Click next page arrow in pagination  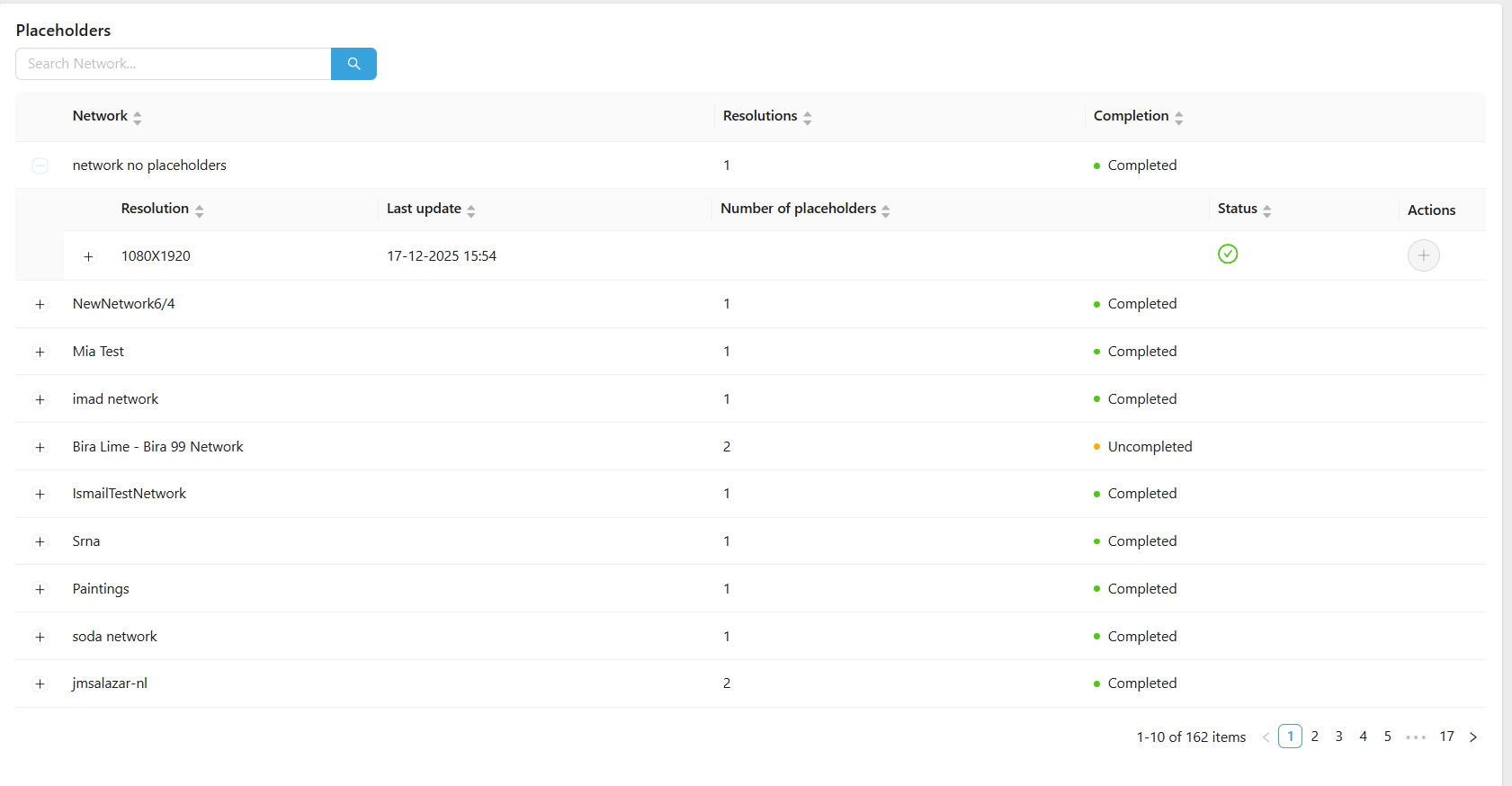click(x=1472, y=737)
